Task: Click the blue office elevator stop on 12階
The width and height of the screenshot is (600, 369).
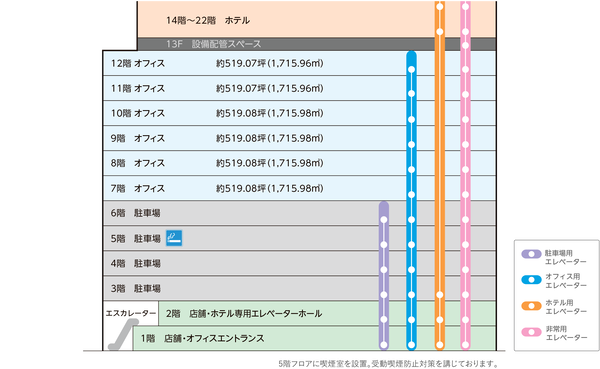Action: tap(411, 69)
